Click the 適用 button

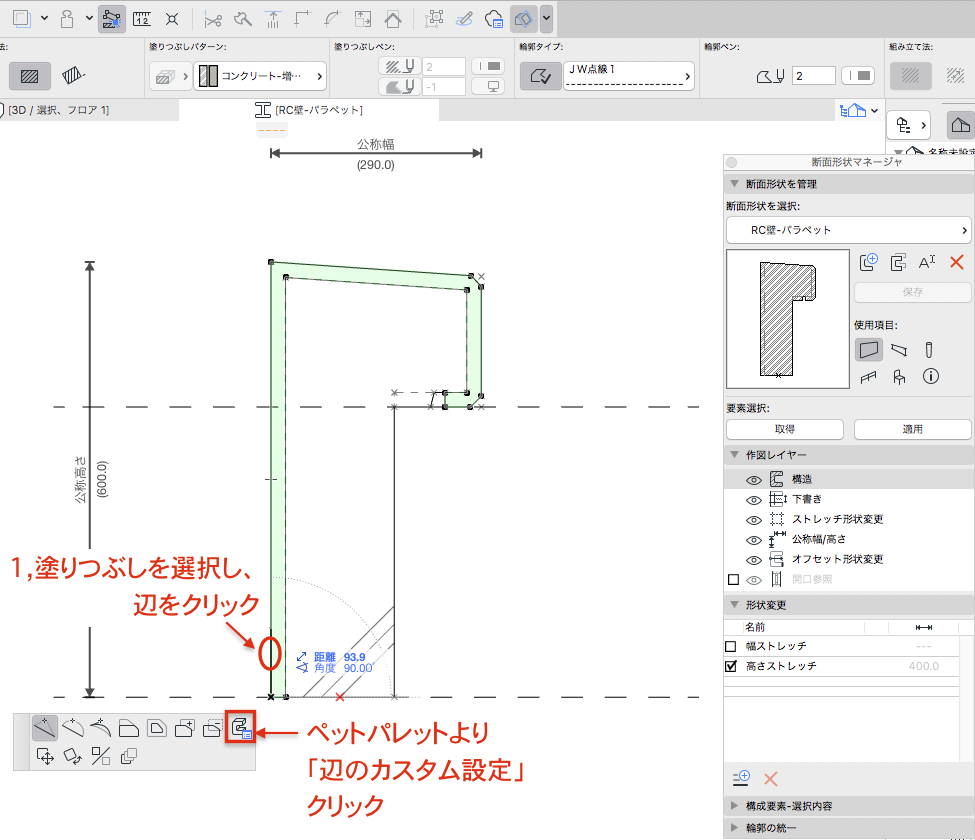point(912,429)
